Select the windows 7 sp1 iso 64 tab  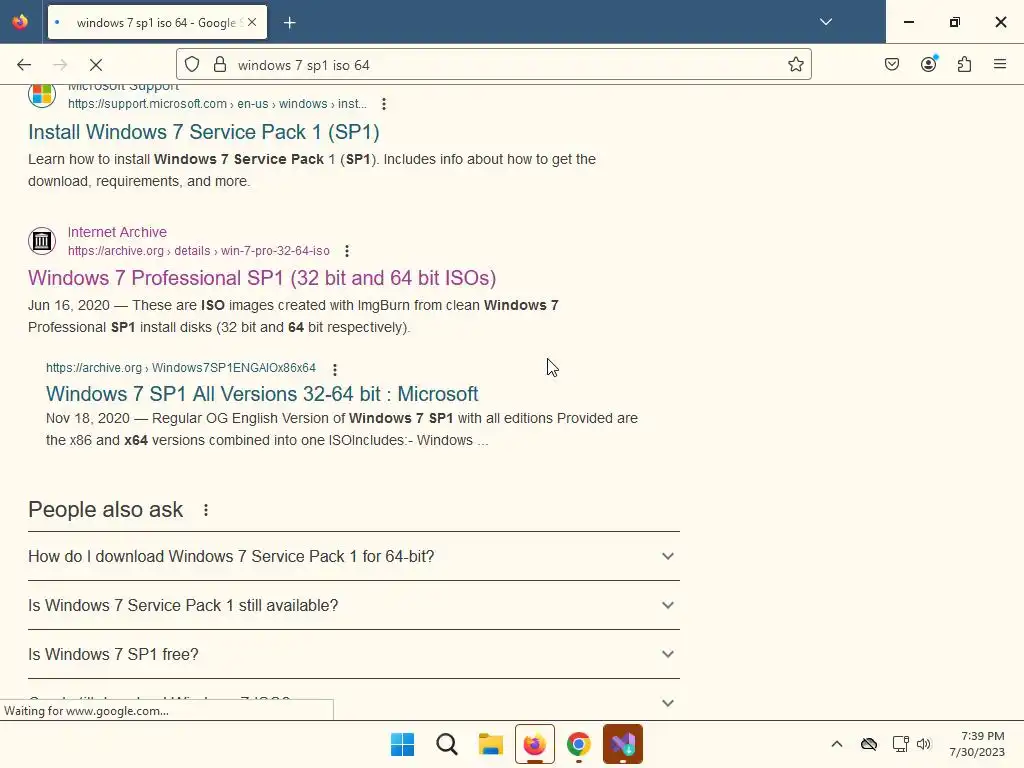coord(157,23)
